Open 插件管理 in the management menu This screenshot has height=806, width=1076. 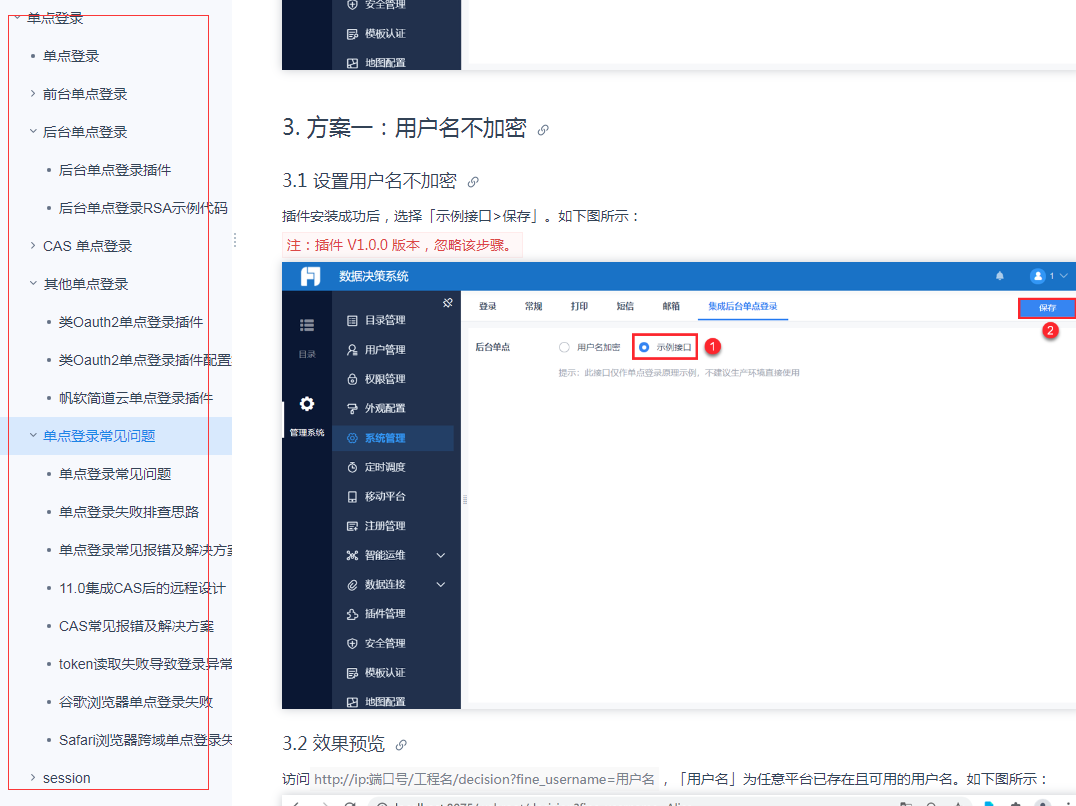click(x=376, y=614)
